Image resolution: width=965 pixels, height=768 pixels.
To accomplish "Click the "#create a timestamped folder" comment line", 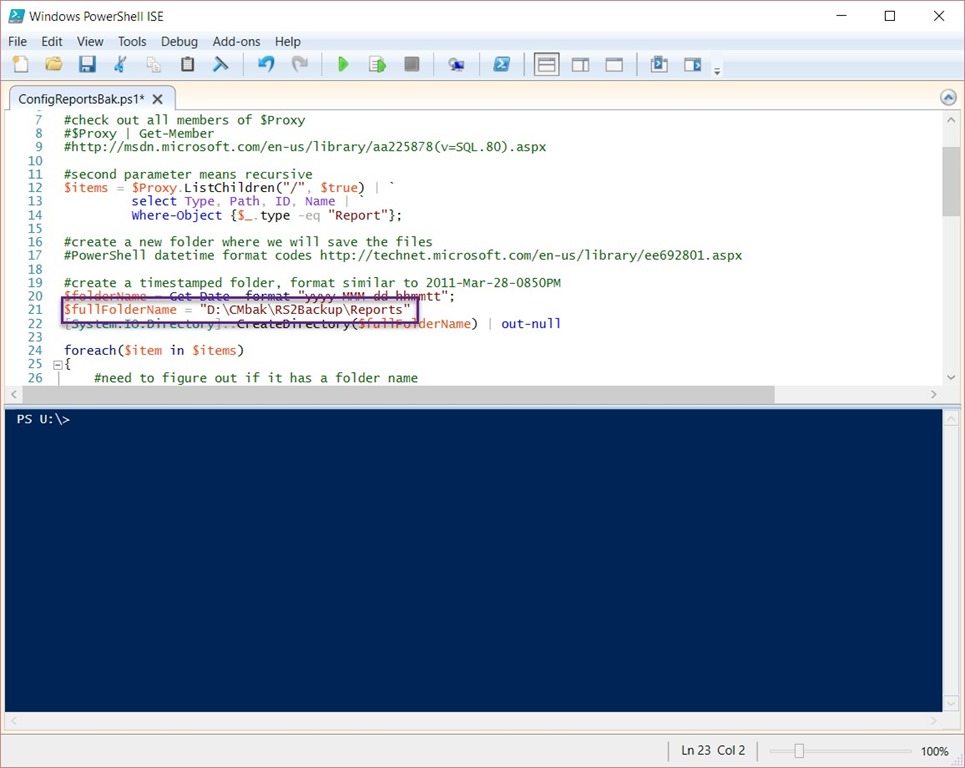I will pyautogui.click(x=312, y=283).
